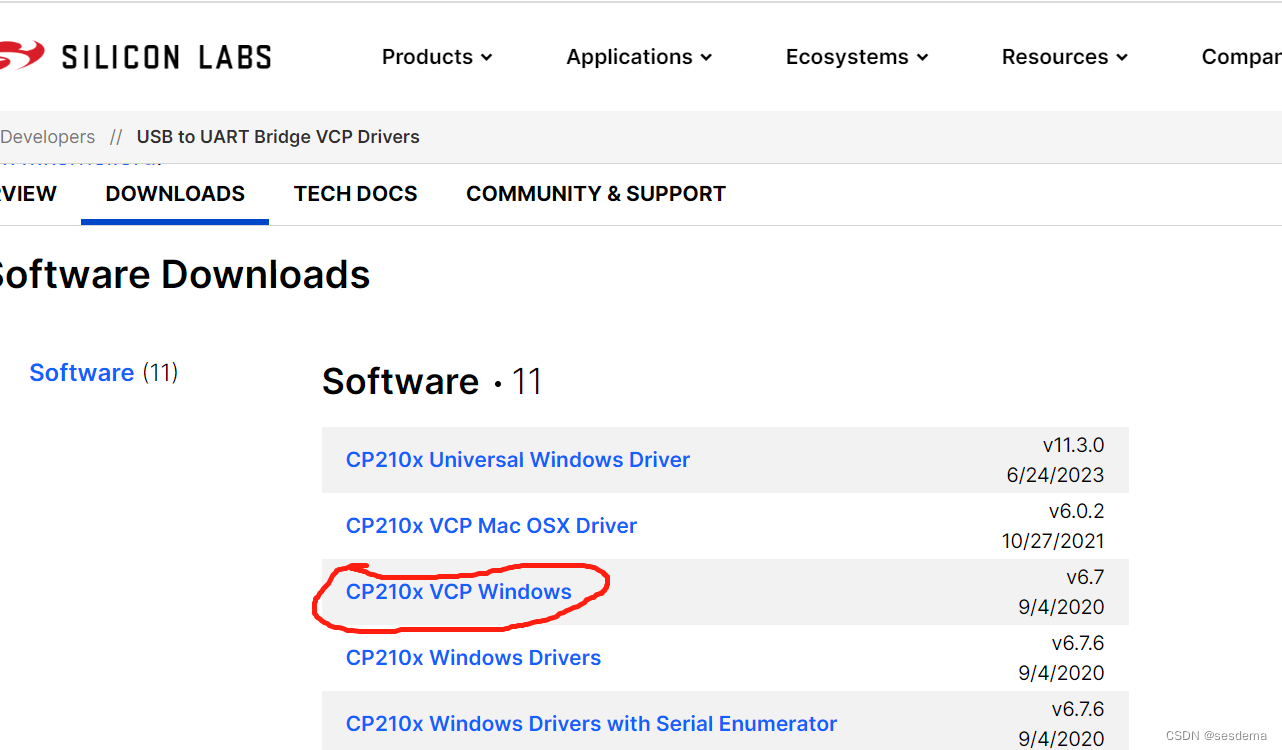Select the DOWNLOADS tab
1282x750 pixels.
coord(174,193)
